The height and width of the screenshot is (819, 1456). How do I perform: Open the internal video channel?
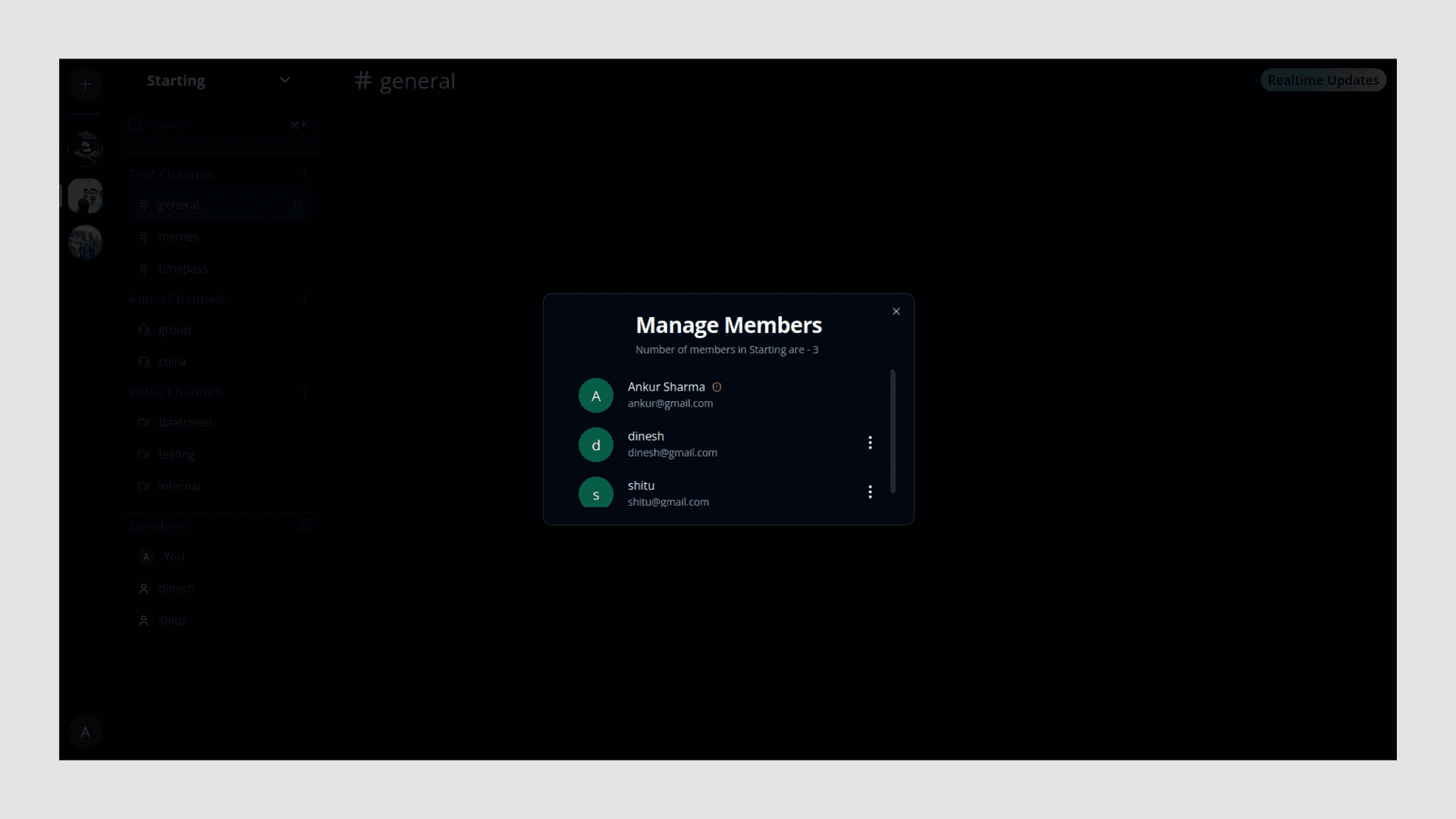(220, 486)
